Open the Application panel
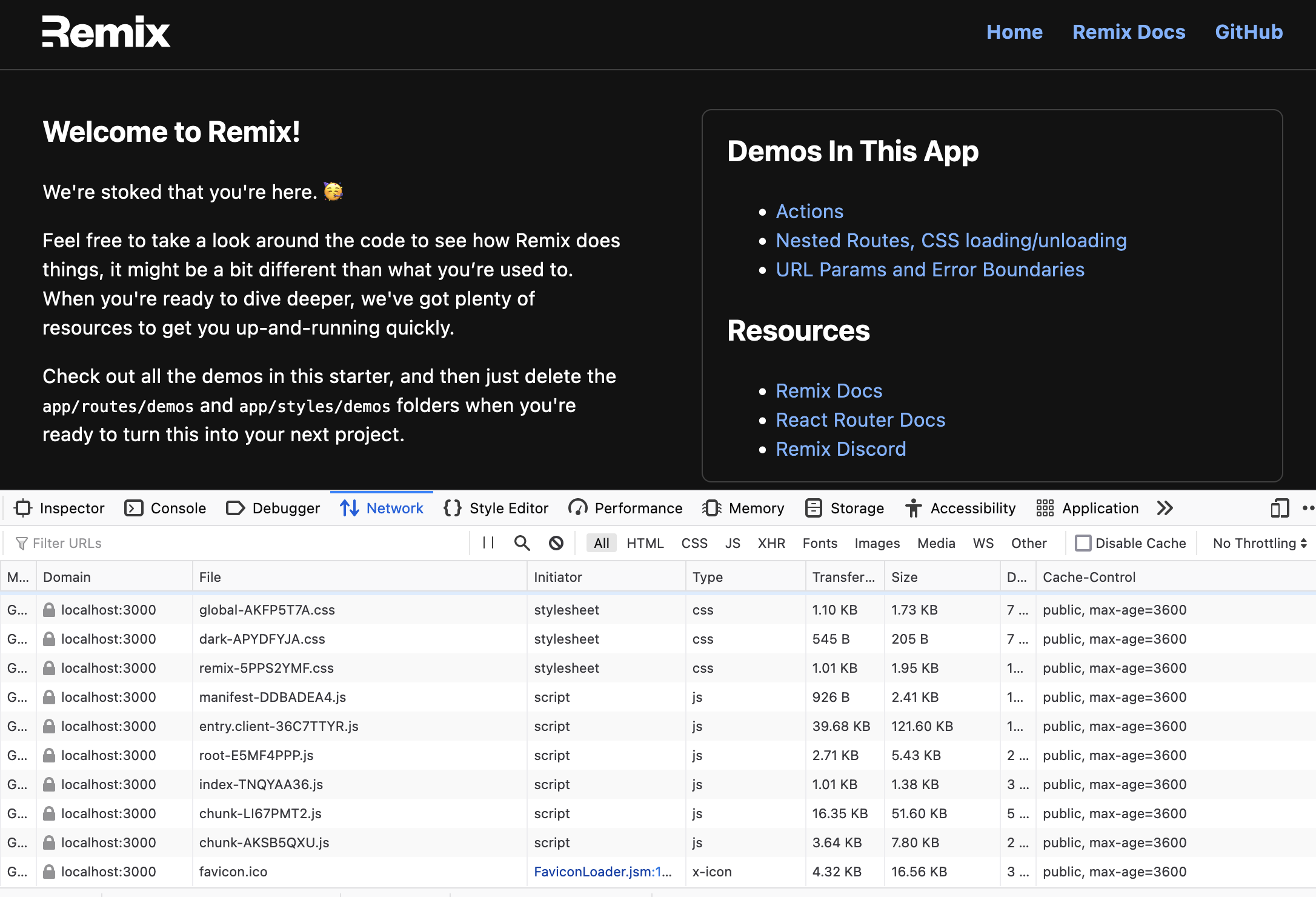This screenshot has height=897, width=1316. 1088,508
